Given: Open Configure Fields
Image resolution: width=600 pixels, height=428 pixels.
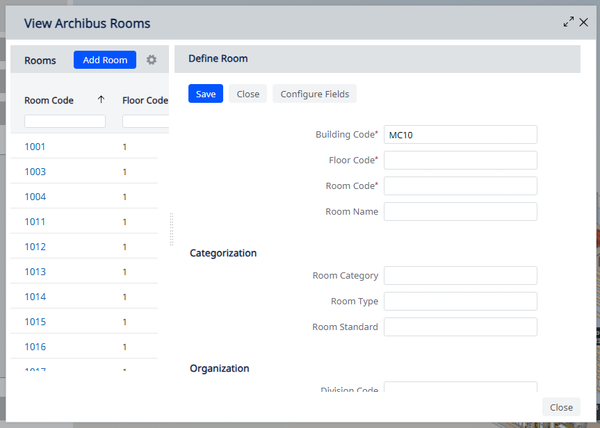Looking at the screenshot, I should (315, 94).
